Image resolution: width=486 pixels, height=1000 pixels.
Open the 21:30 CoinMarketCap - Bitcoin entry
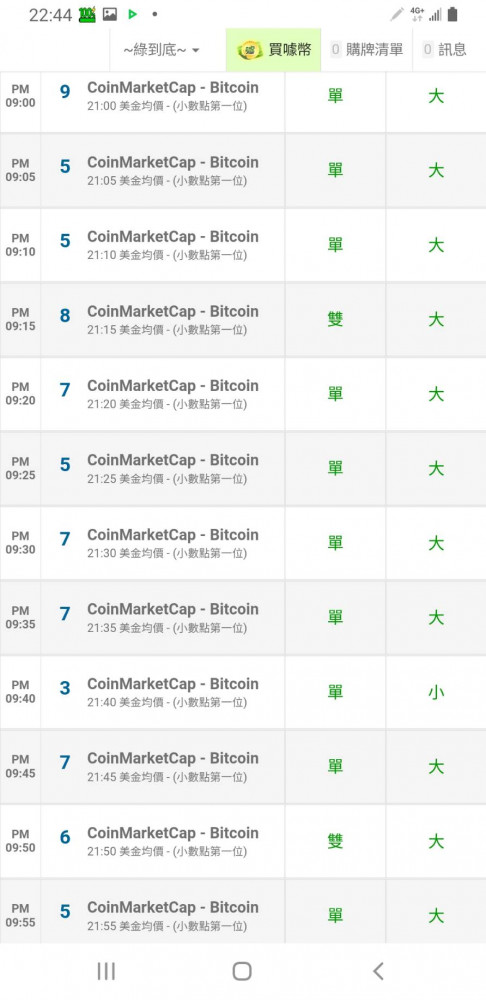pyautogui.click(x=173, y=543)
